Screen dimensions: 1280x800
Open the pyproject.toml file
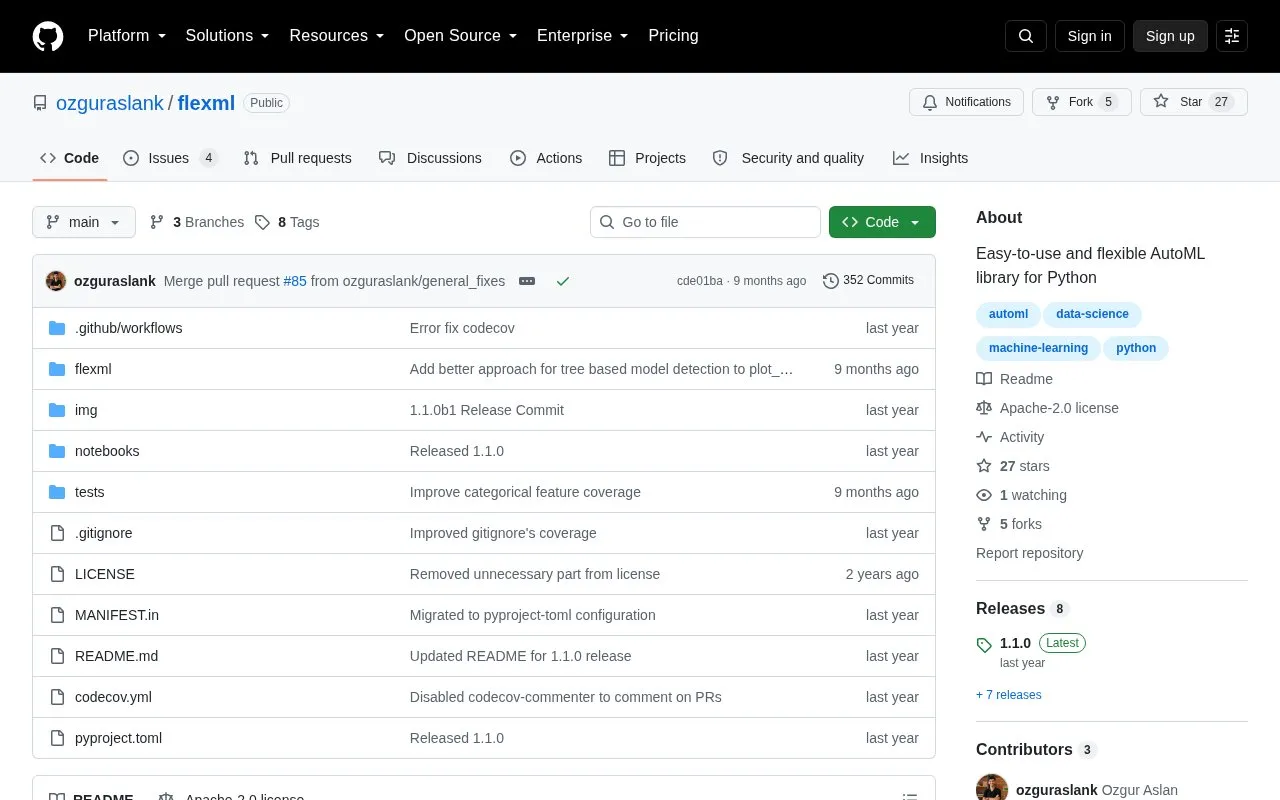pyautogui.click(x=118, y=738)
